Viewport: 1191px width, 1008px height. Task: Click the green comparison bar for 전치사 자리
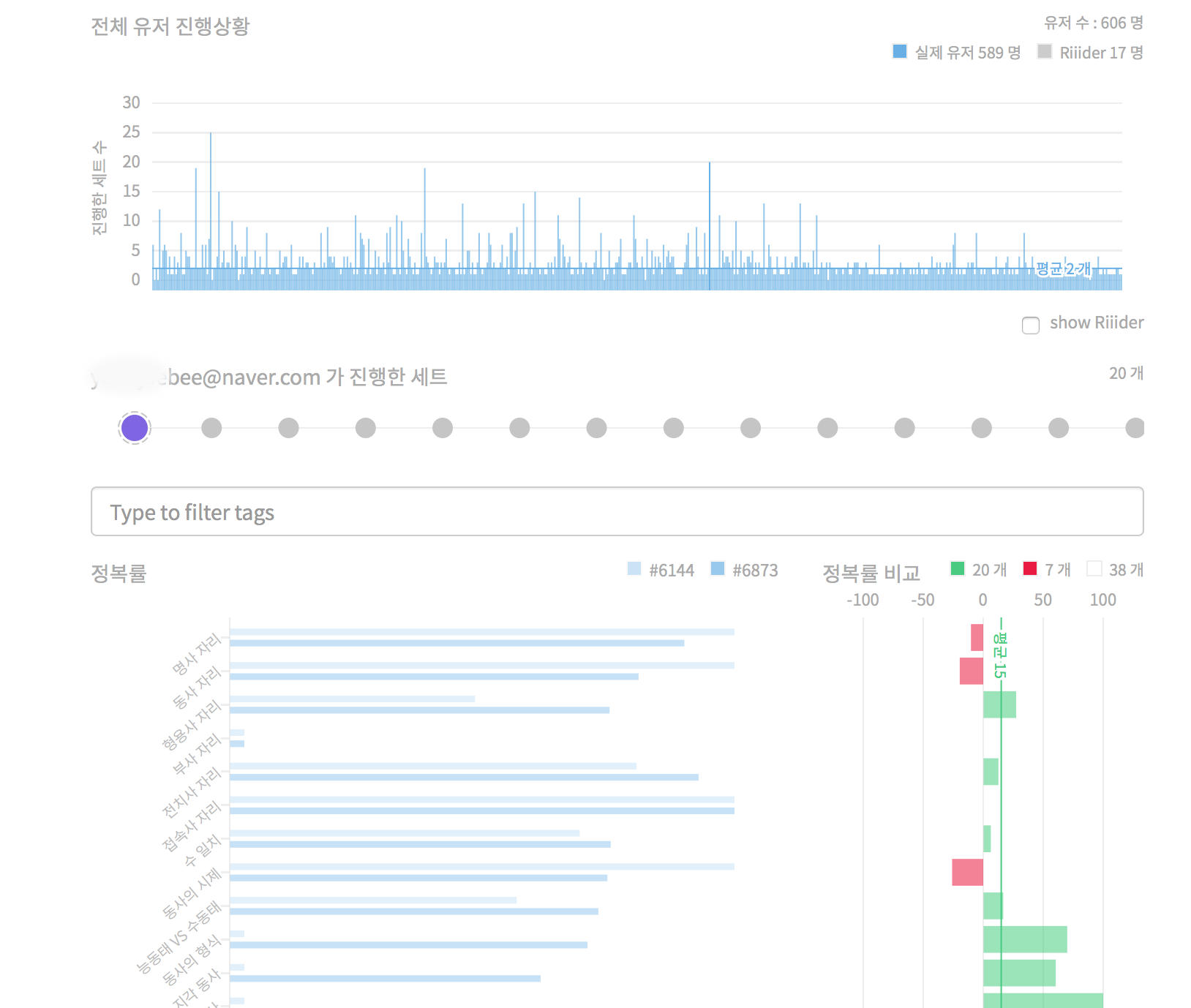click(991, 772)
